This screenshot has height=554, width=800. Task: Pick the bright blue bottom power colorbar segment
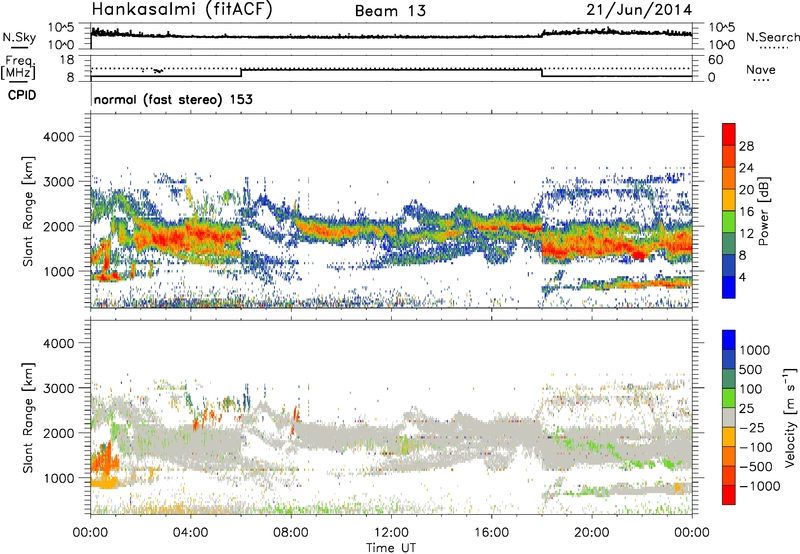(x=729, y=288)
